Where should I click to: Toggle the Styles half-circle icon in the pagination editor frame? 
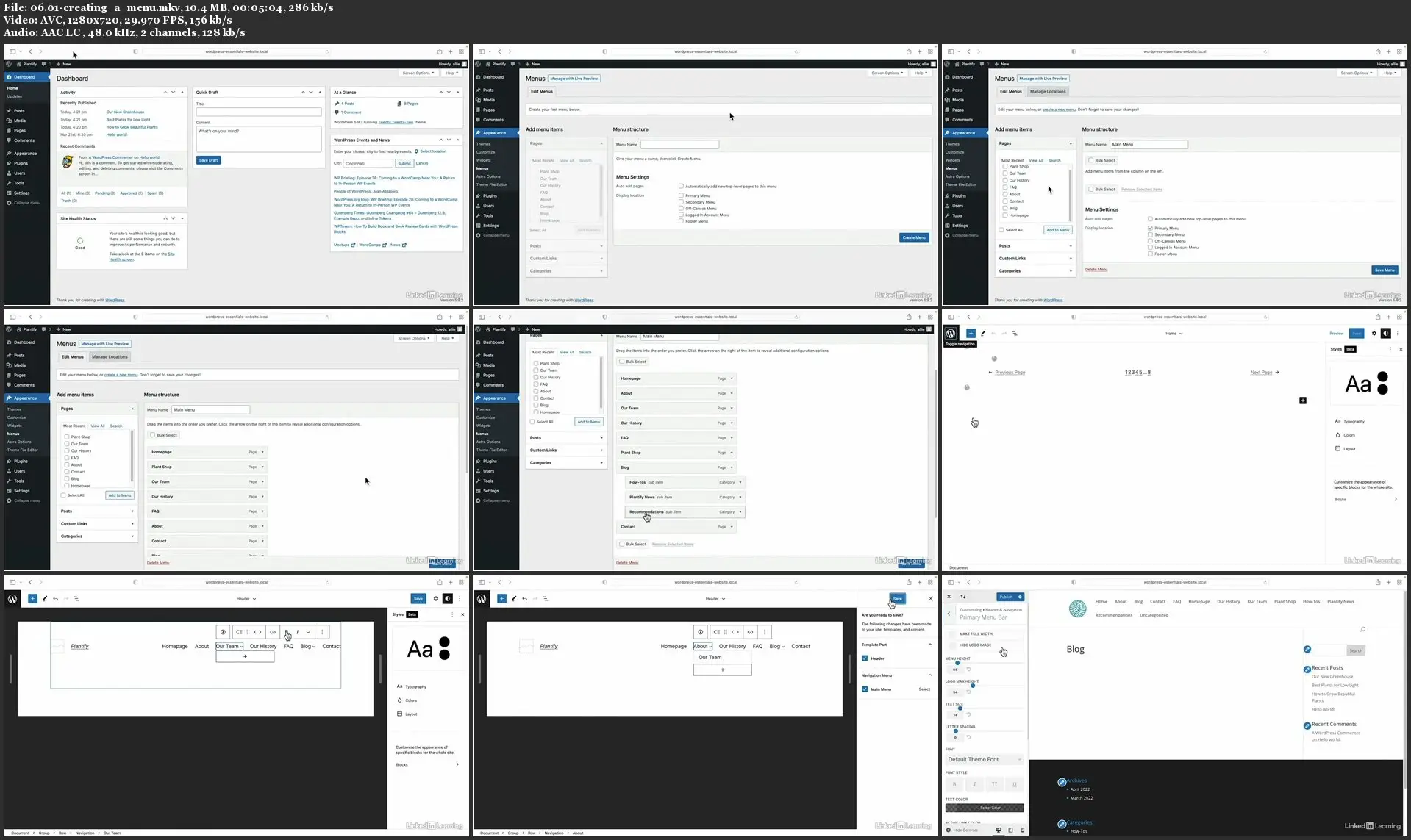click(x=1386, y=334)
